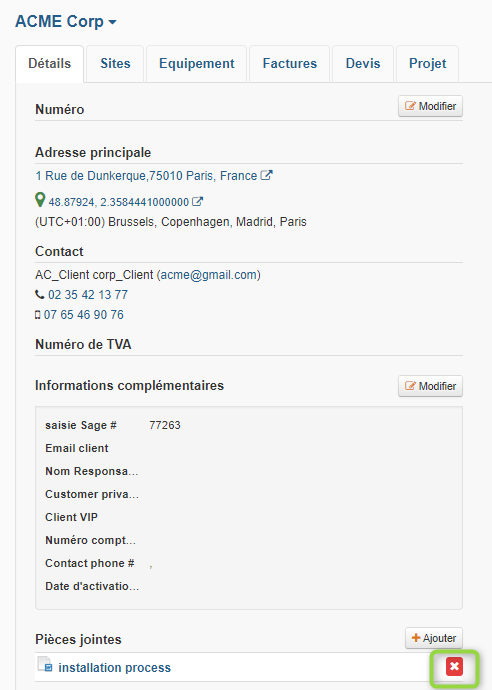
Task: Delete the installation process attachment with the red X
Action: pos(454,667)
